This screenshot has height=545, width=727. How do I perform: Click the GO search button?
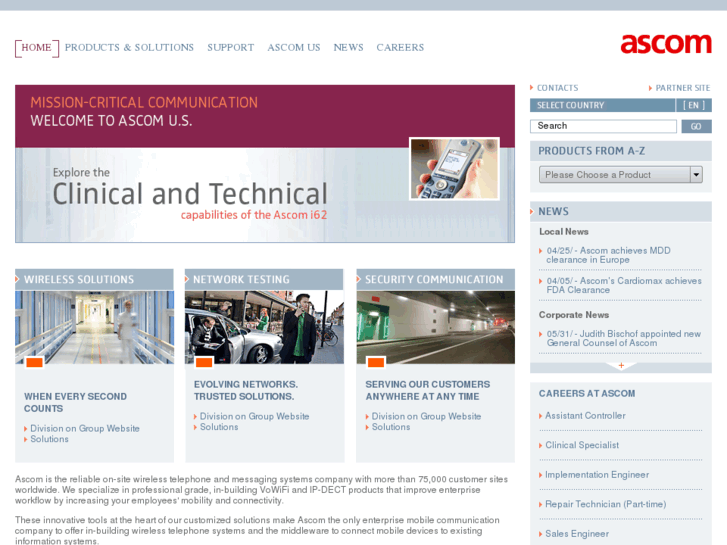[696, 126]
